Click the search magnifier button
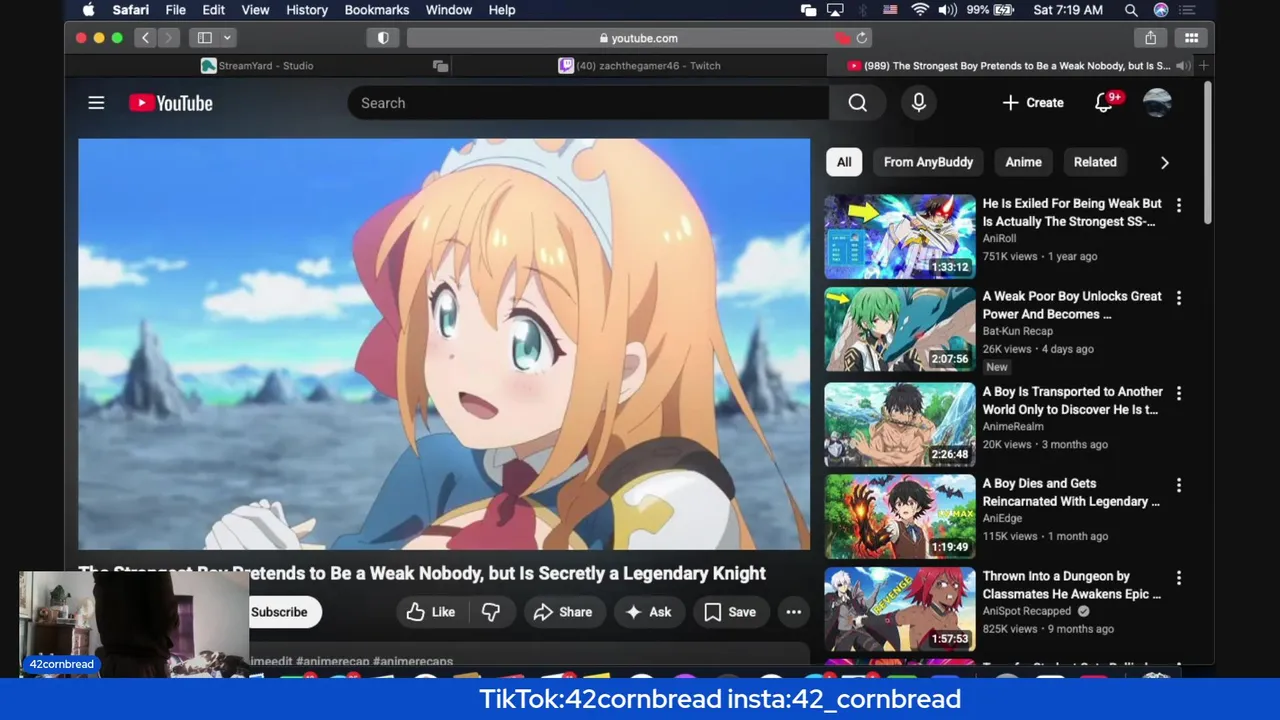This screenshot has width=1280, height=720. (857, 103)
